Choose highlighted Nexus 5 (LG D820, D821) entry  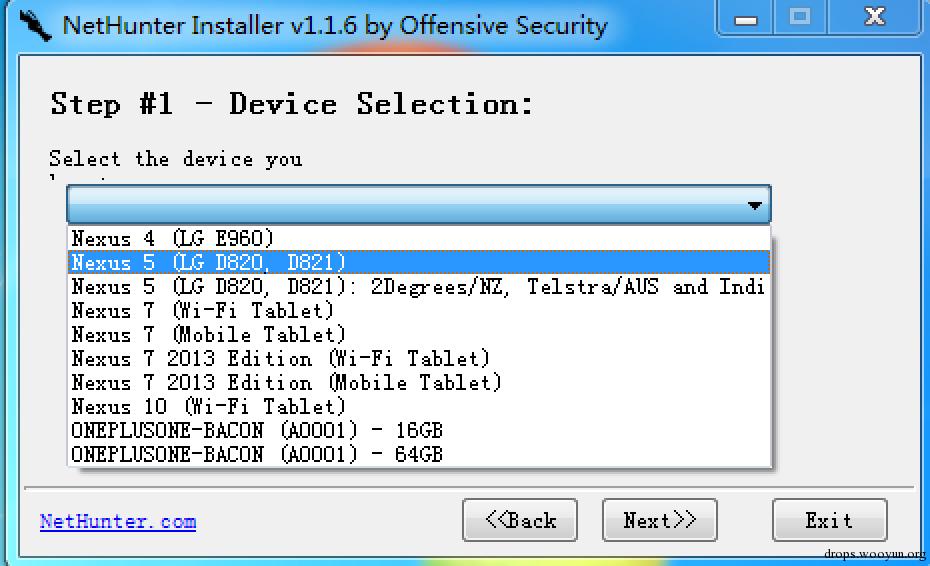pos(419,262)
